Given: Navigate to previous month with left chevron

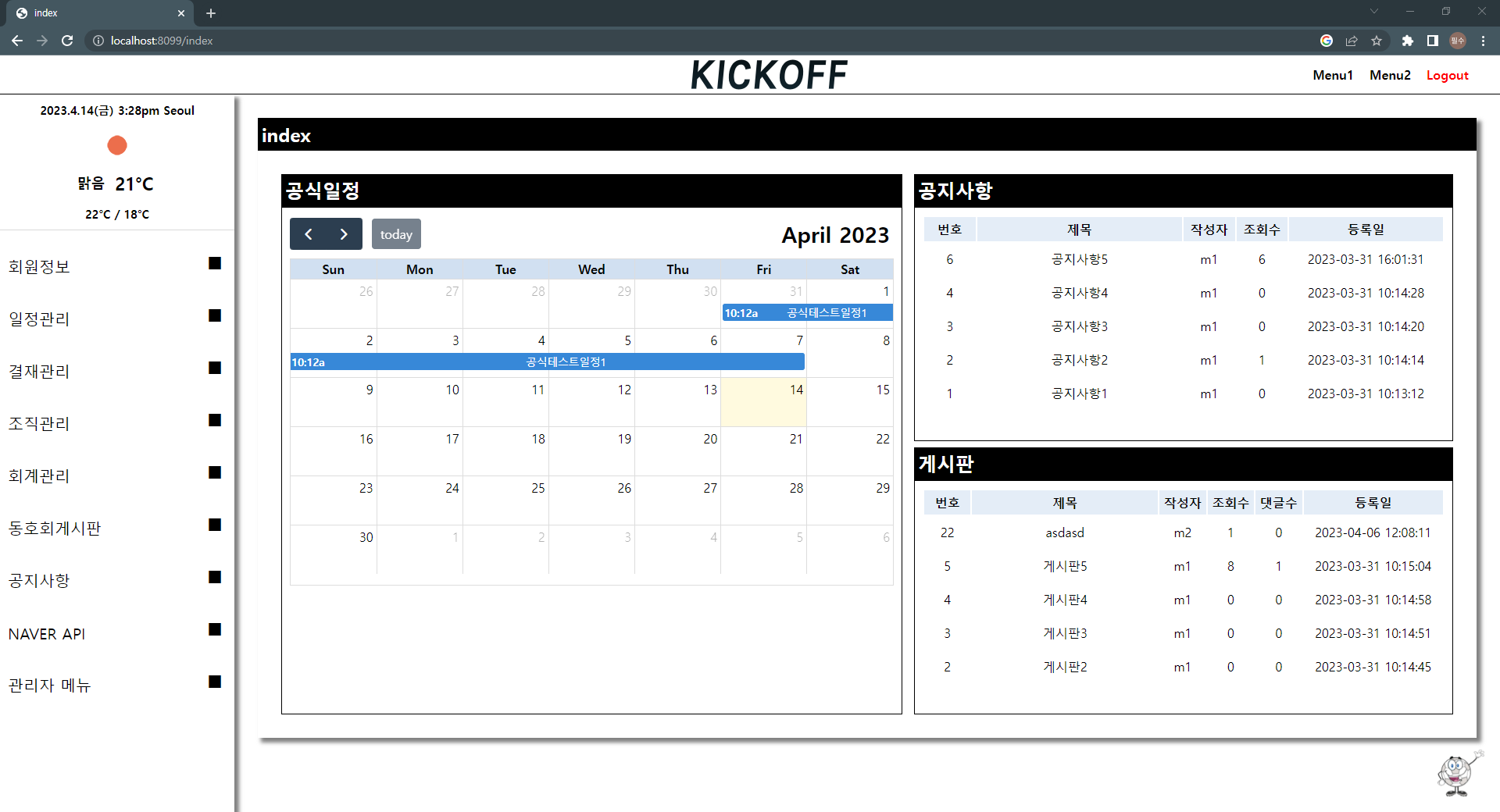Looking at the screenshot, I should click(308, 233).
